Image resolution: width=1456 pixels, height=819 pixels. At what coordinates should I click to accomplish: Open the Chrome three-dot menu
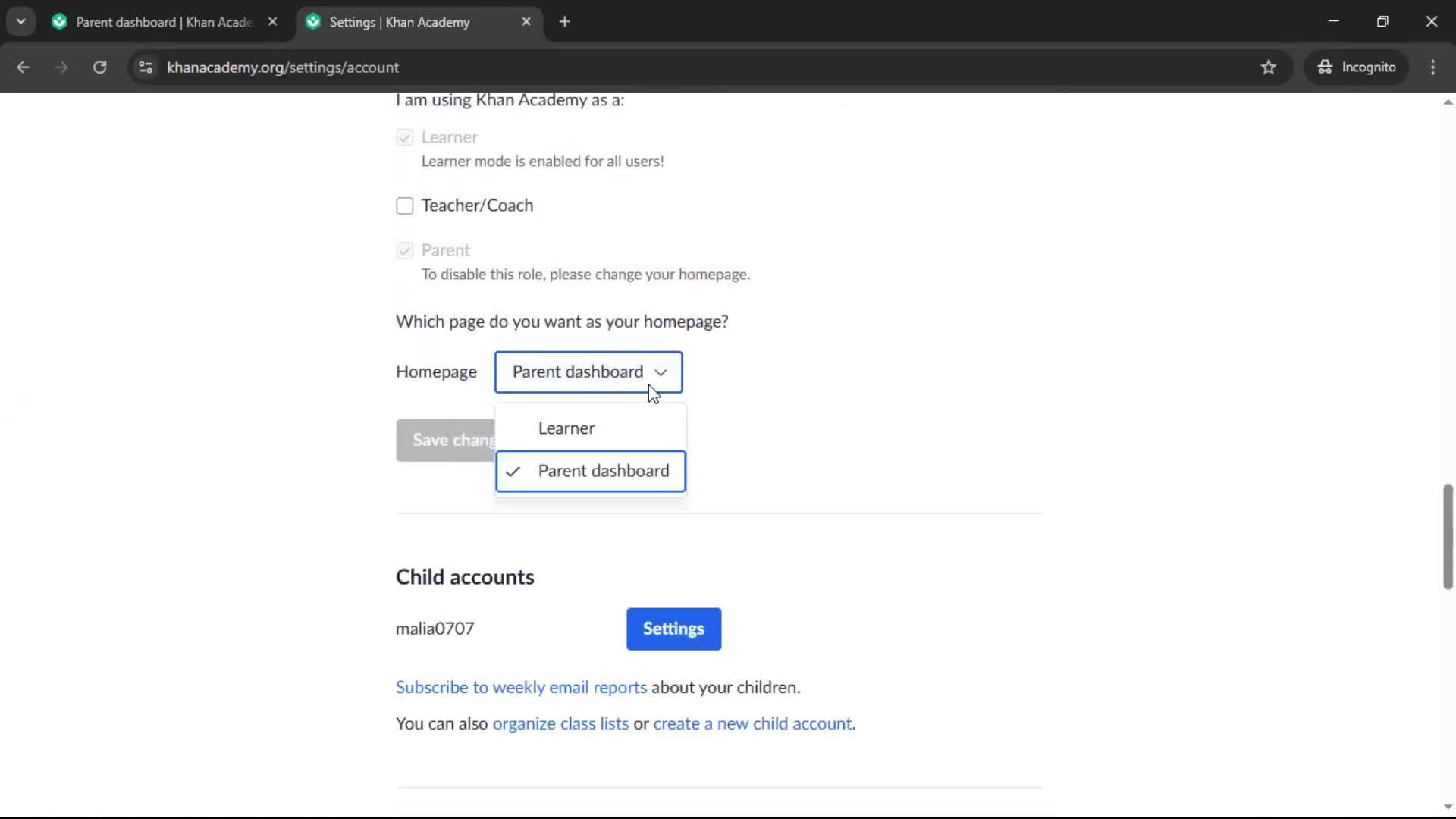[x=1432, y=67]
